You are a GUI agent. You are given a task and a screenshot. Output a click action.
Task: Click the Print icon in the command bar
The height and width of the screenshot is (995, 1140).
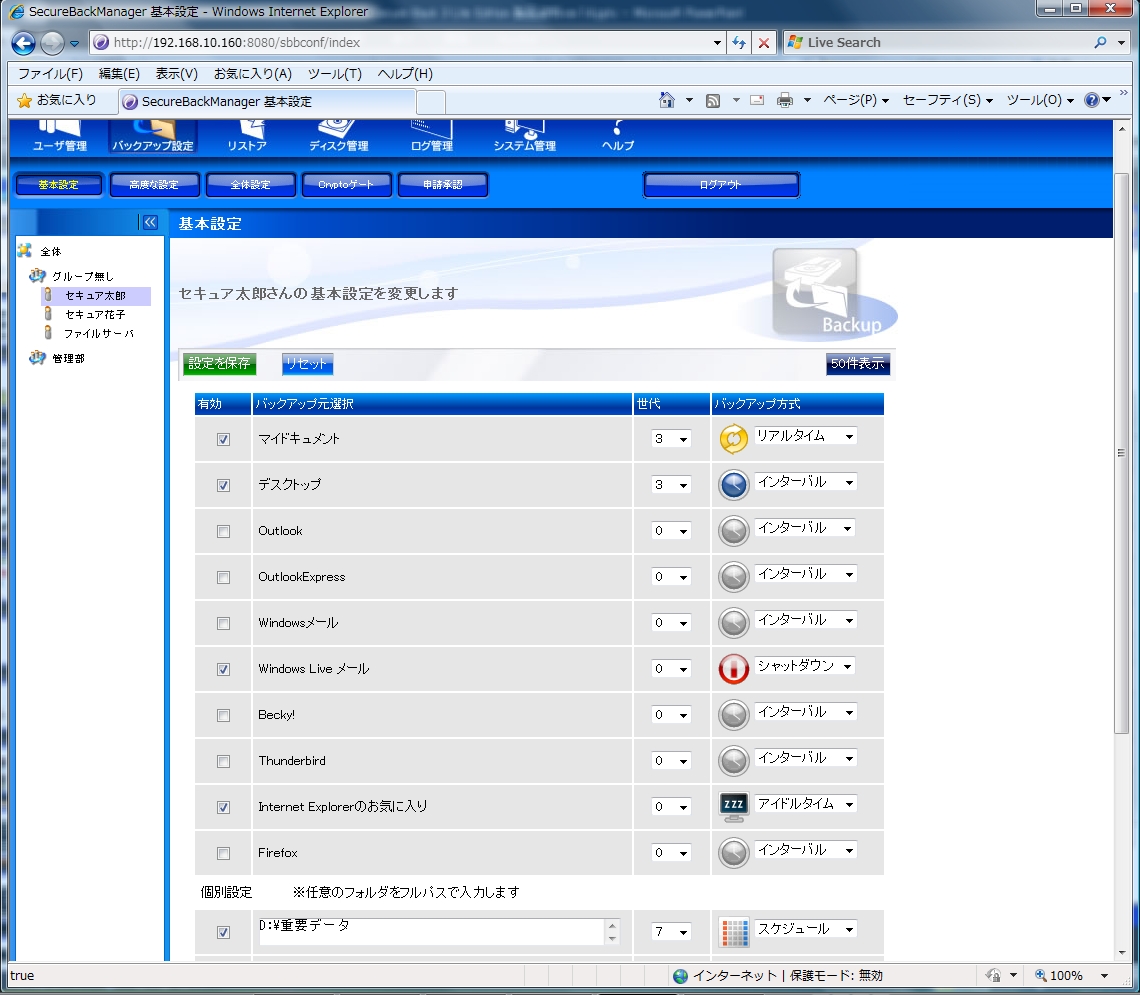pos(784,100)
